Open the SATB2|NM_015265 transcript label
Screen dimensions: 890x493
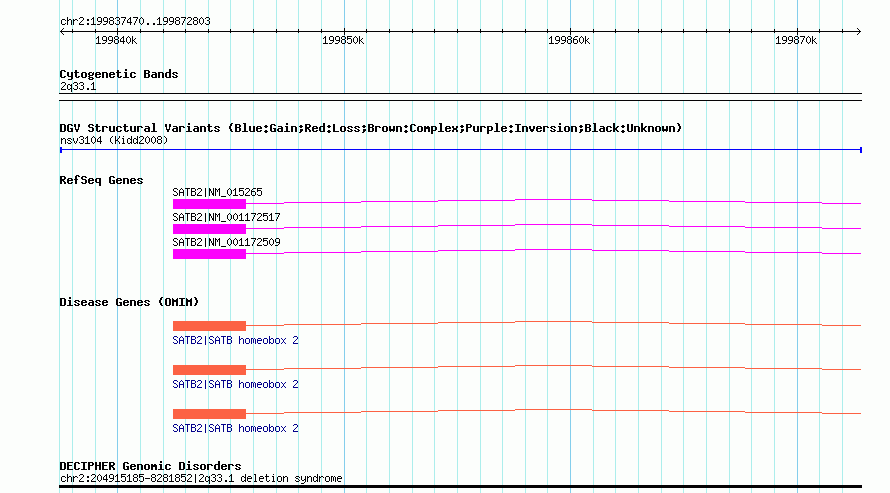click(x=217, y=192)
